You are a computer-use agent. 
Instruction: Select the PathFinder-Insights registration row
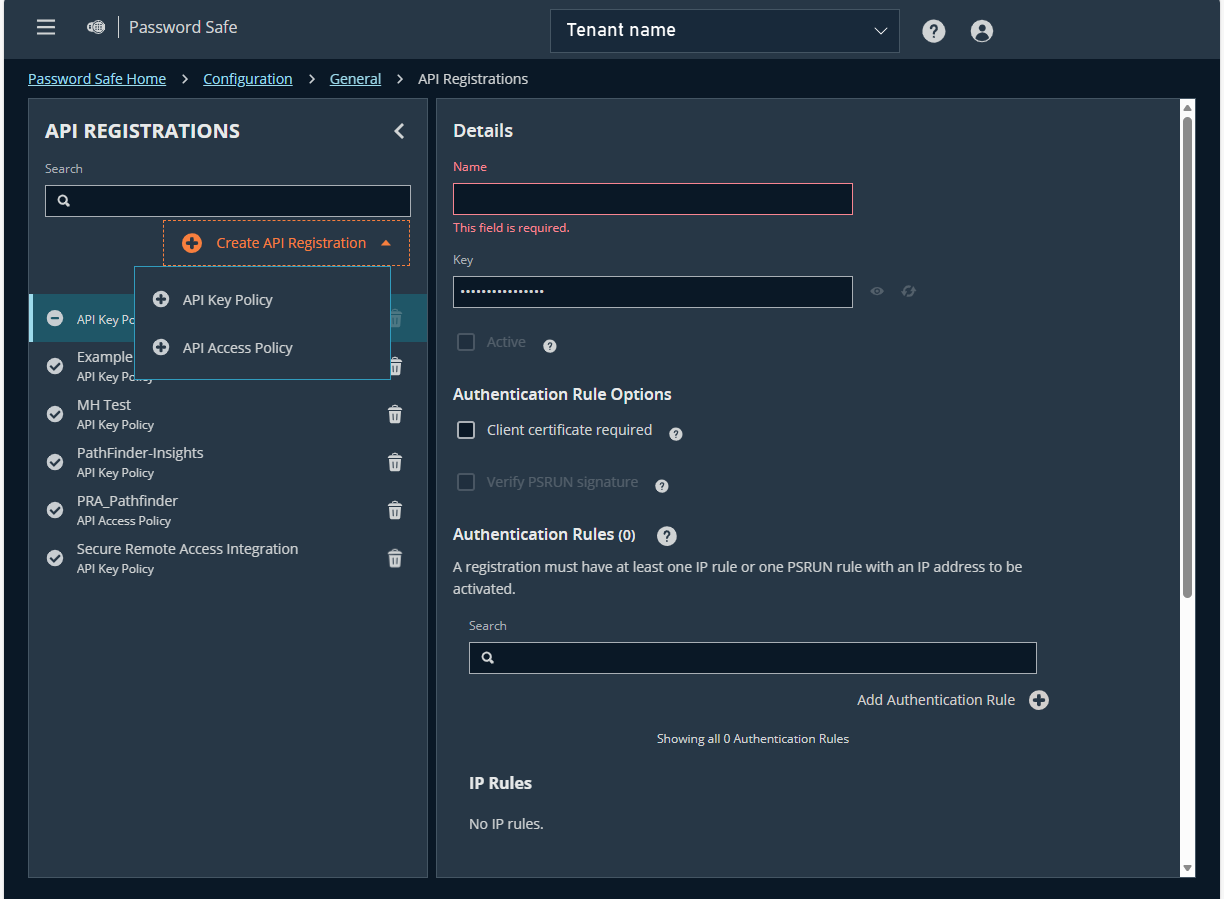pos(228,462)
